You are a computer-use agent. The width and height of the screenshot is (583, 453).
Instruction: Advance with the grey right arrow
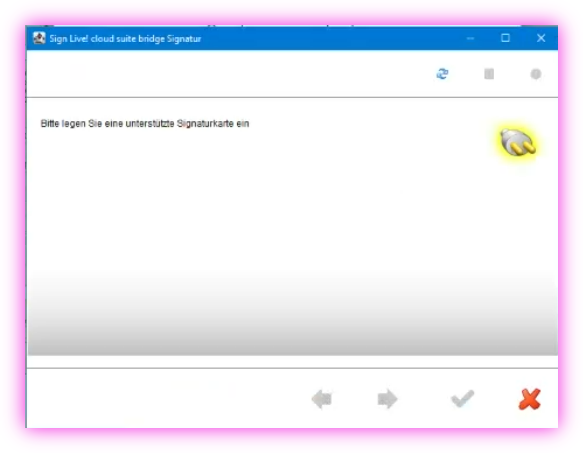[x=387, y=399]
